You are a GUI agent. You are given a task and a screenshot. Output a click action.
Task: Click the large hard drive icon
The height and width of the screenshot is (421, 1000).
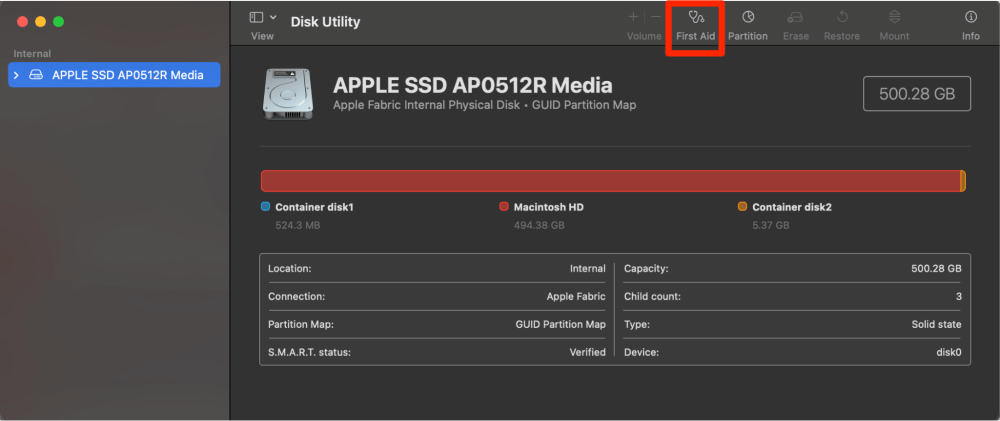pyautogui.click(x=290, y=95)
